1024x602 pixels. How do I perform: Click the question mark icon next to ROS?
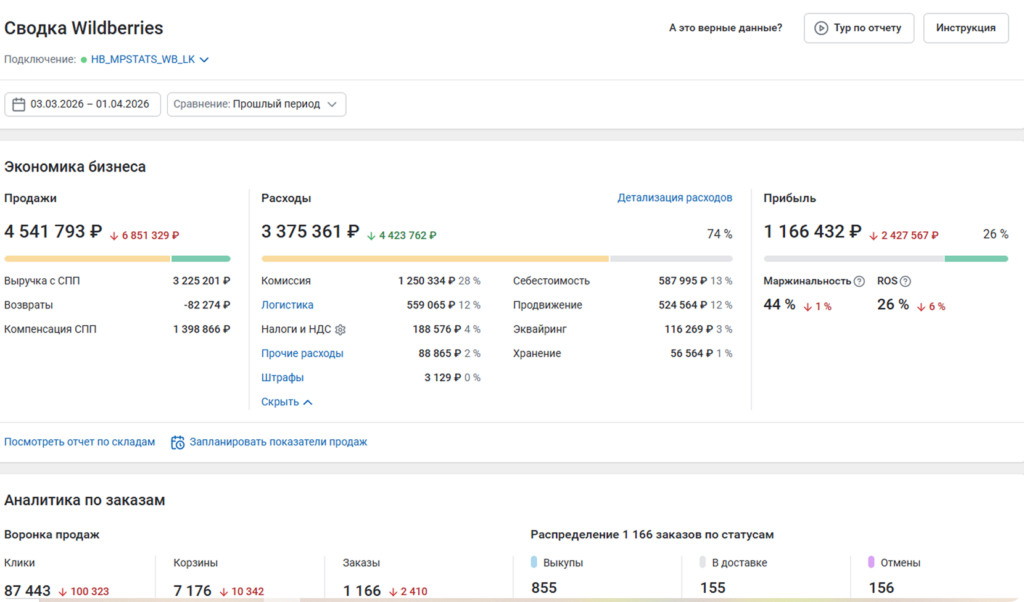coord(905,281)
